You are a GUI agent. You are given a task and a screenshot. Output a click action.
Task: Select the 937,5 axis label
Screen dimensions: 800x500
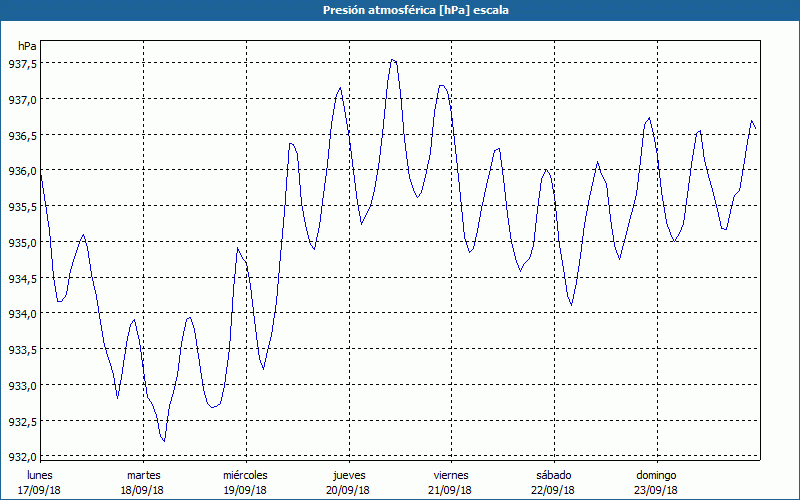tap(22, 63)
